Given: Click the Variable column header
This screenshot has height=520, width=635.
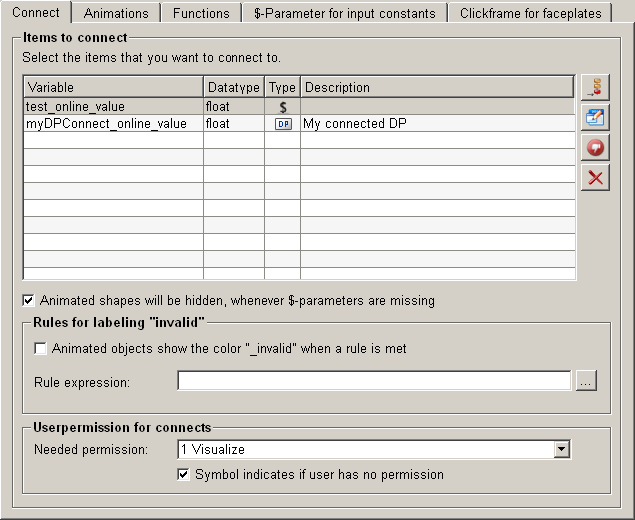Looking at the screenshot, I should coord(112,87).
